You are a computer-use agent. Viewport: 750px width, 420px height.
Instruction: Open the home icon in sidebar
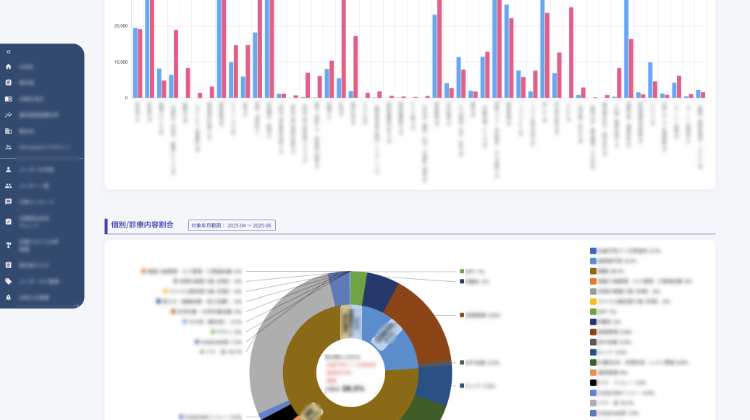[9, 67]
